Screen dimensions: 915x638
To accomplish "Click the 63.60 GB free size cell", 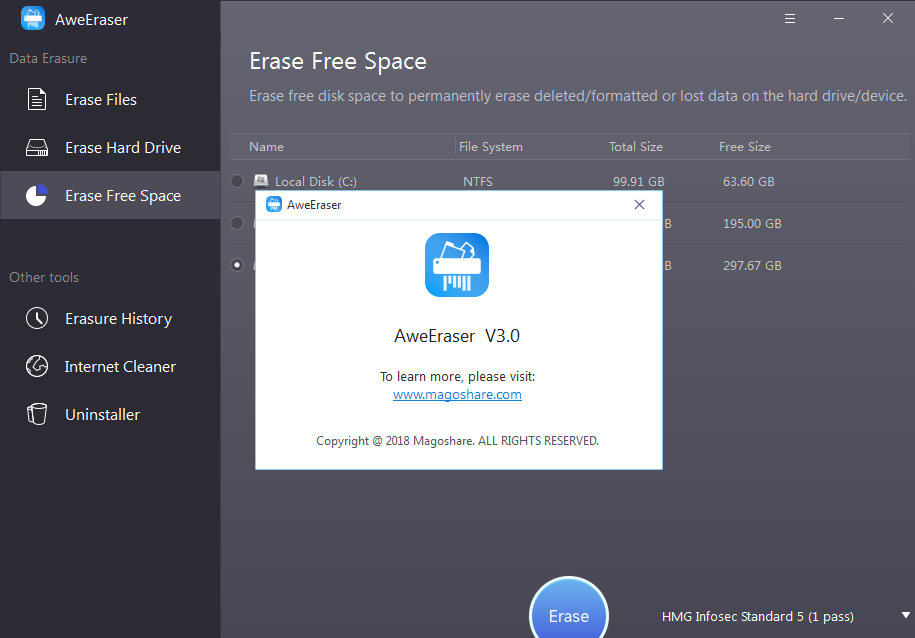I will pyautogui.click(x=749, y=182).
